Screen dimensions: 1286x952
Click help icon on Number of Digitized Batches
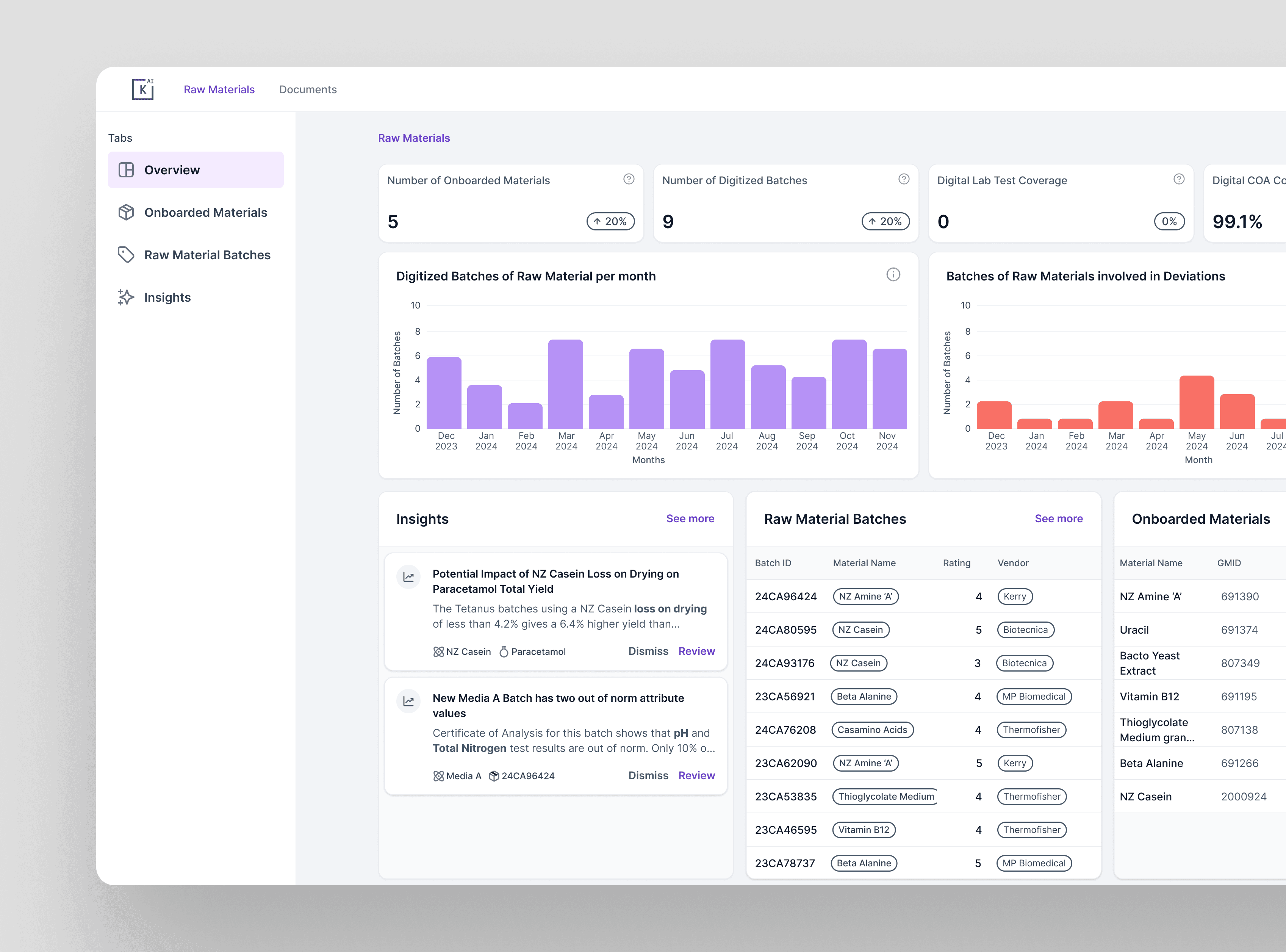(x=903, y=179)
